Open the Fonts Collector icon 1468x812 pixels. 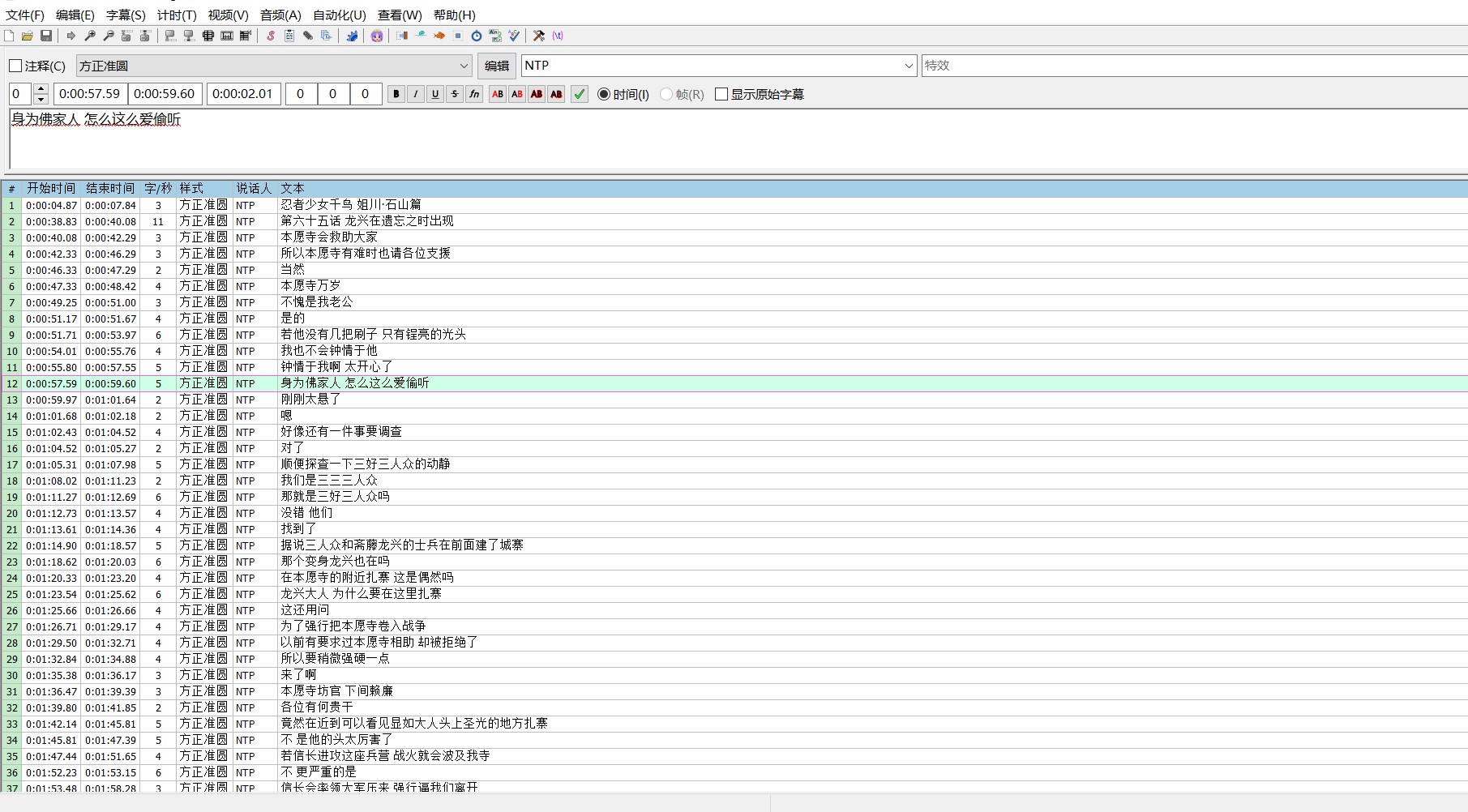tap(327, 36)
